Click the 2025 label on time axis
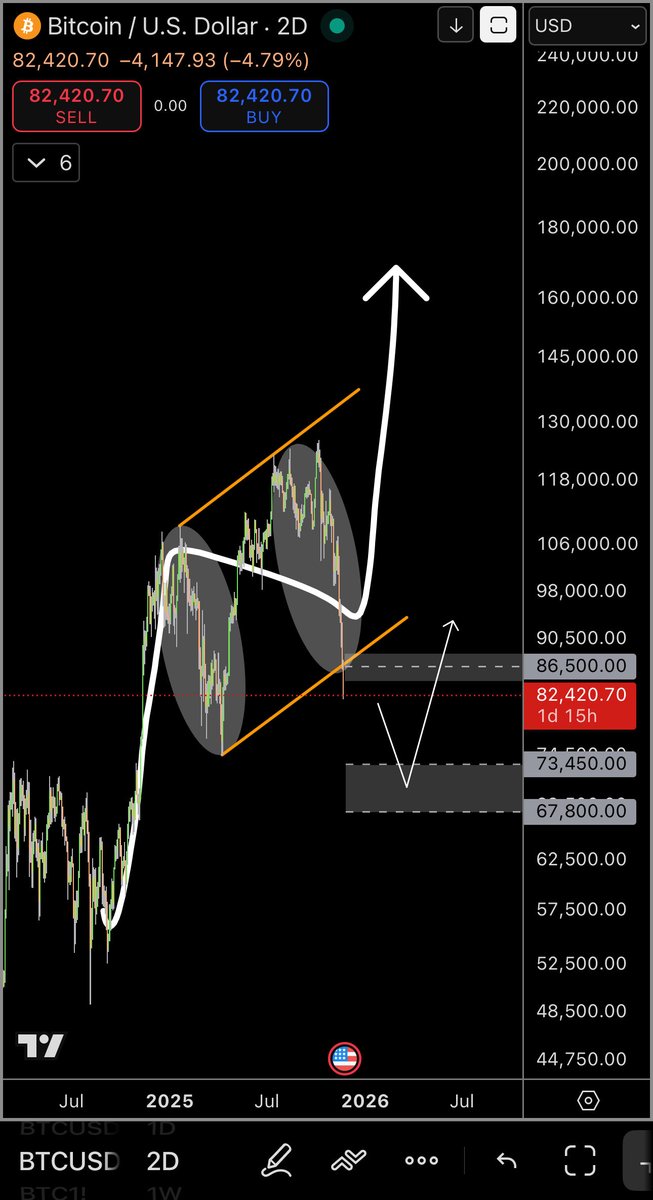 coord(168,1101)
